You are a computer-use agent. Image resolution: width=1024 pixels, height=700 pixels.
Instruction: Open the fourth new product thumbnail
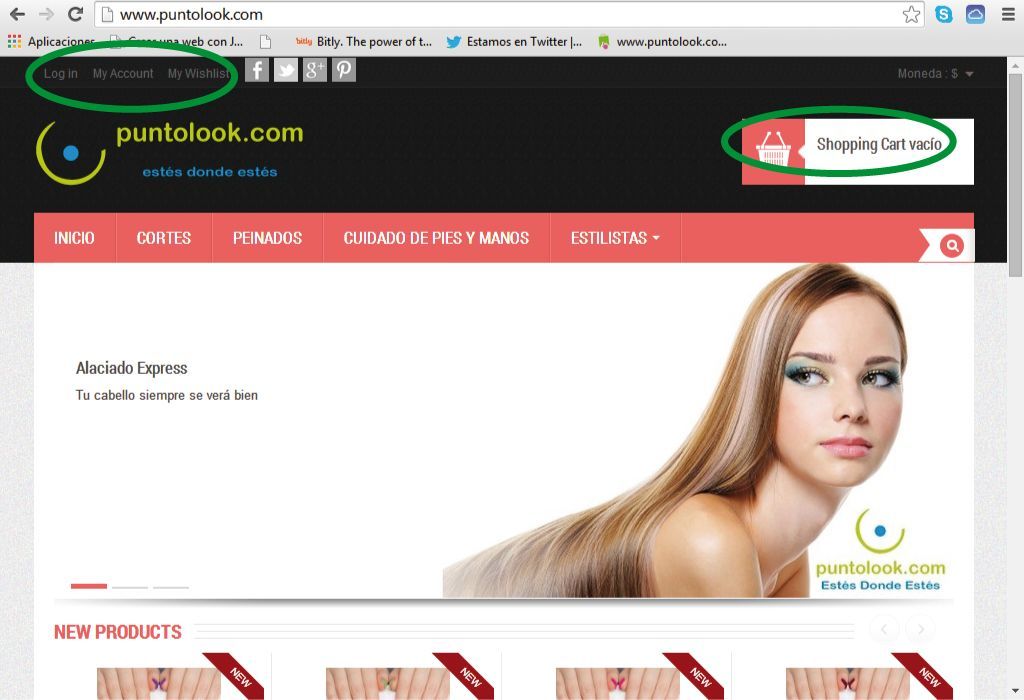point(847,683)
